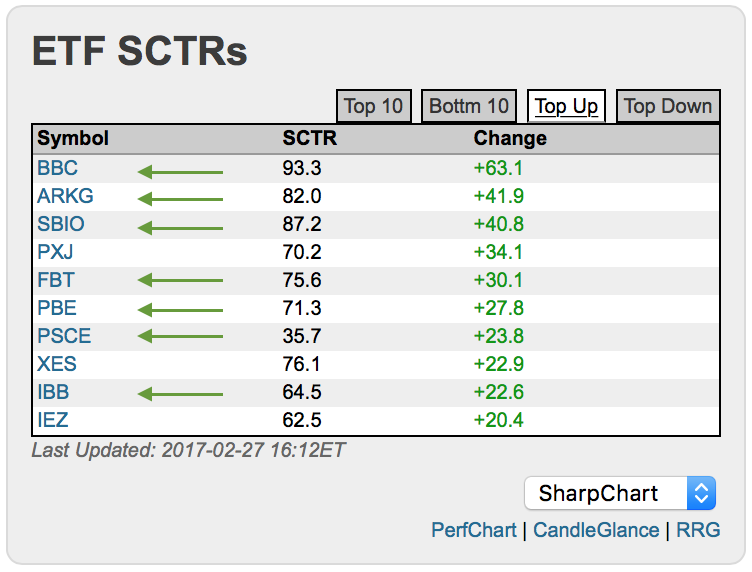Click the SCTR column header
The height and width of the screenshot is (572, 752).
click(x=310, y=138)
